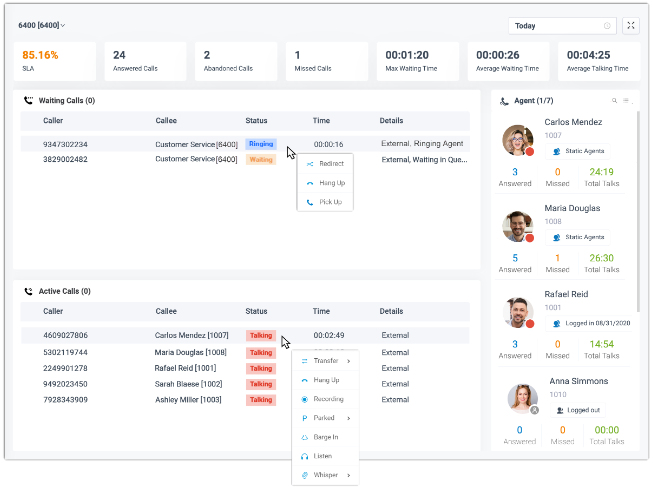The width and height of the screenshot is (653, 488).
Task: Click the fullscreen expand icon
Action: click(630, 26)
